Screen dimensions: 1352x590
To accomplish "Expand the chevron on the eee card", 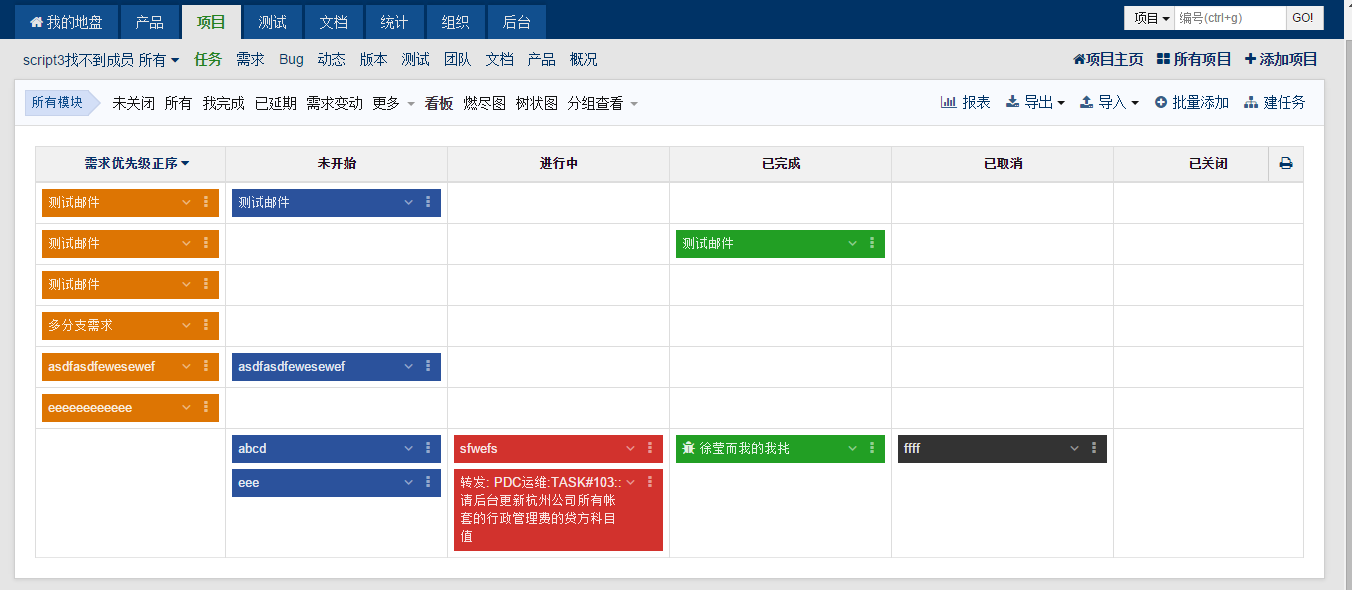I will click(x=408, y=482).
